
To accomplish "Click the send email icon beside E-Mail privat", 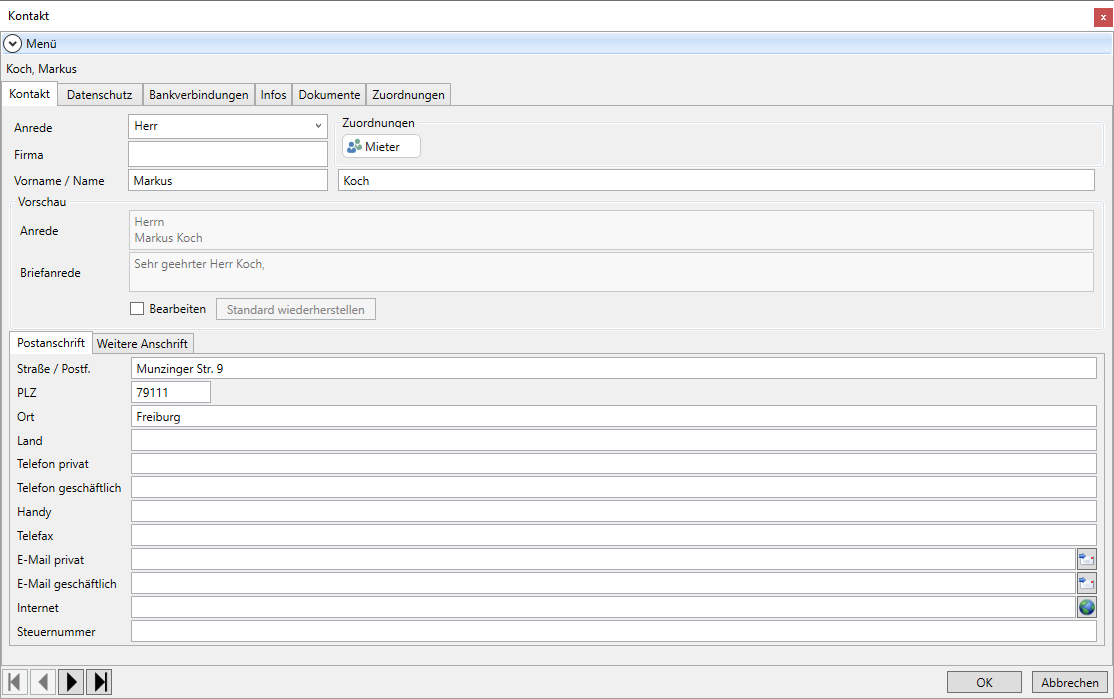I will tap(1086, 559).
